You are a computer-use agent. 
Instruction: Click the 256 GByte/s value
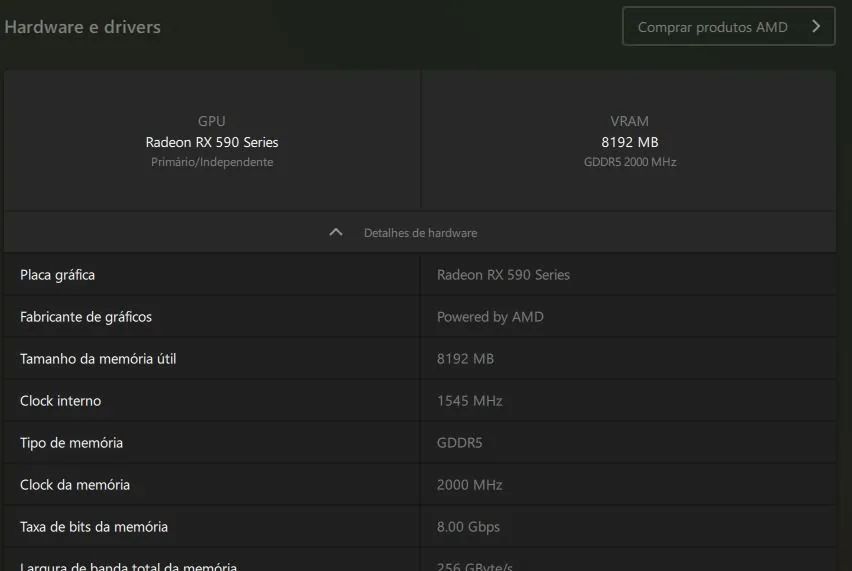point(475,566)
